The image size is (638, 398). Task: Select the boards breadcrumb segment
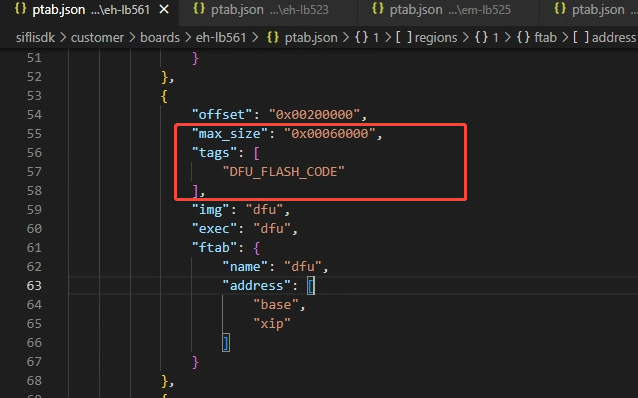(160, 37)
